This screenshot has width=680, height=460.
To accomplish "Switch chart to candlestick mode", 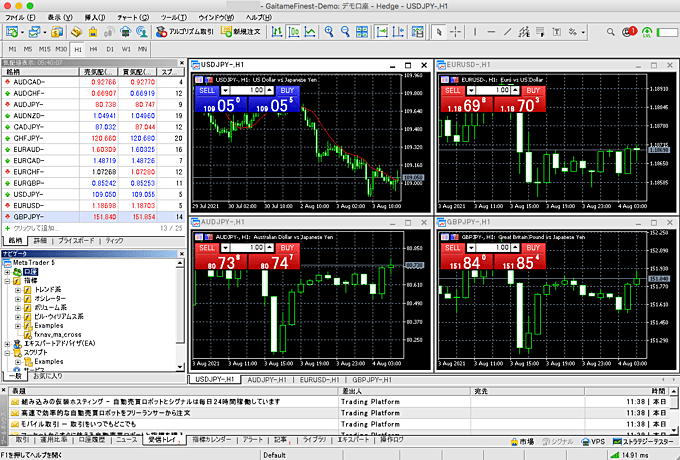I will click(294, 32).
